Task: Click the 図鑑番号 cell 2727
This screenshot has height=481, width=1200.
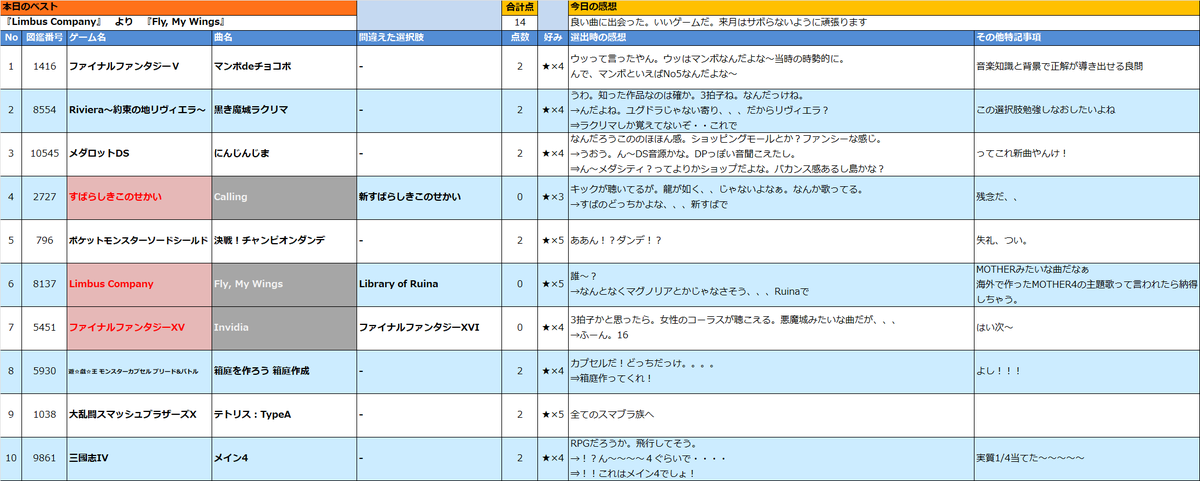Action: [x=44, y=197]
